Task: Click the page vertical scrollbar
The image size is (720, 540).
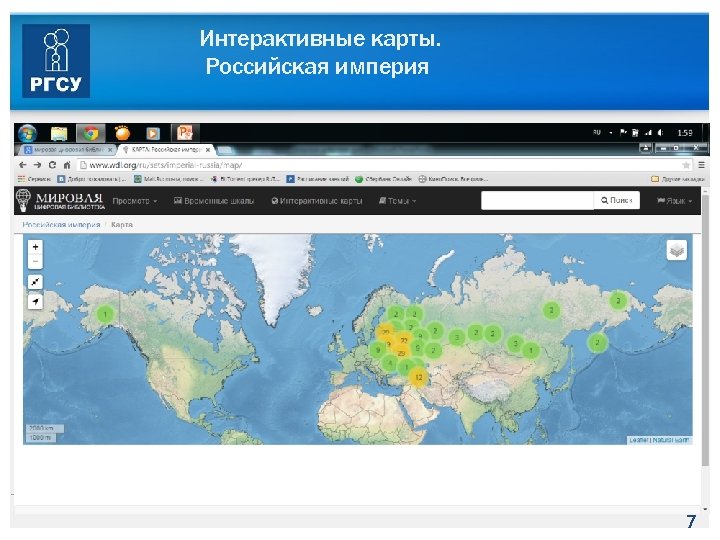Action: pos(705,329)
